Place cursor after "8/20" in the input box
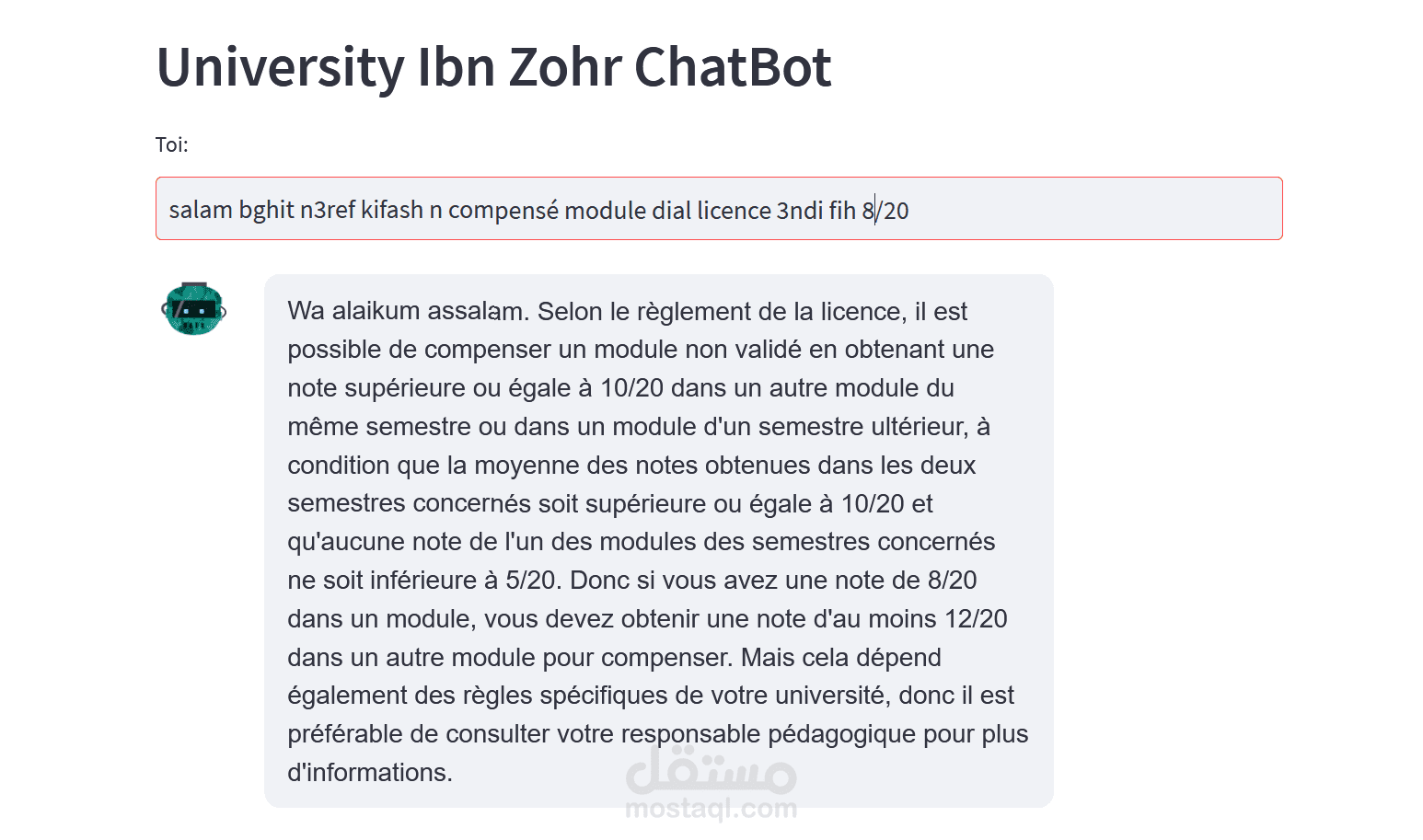 (909, 211)
